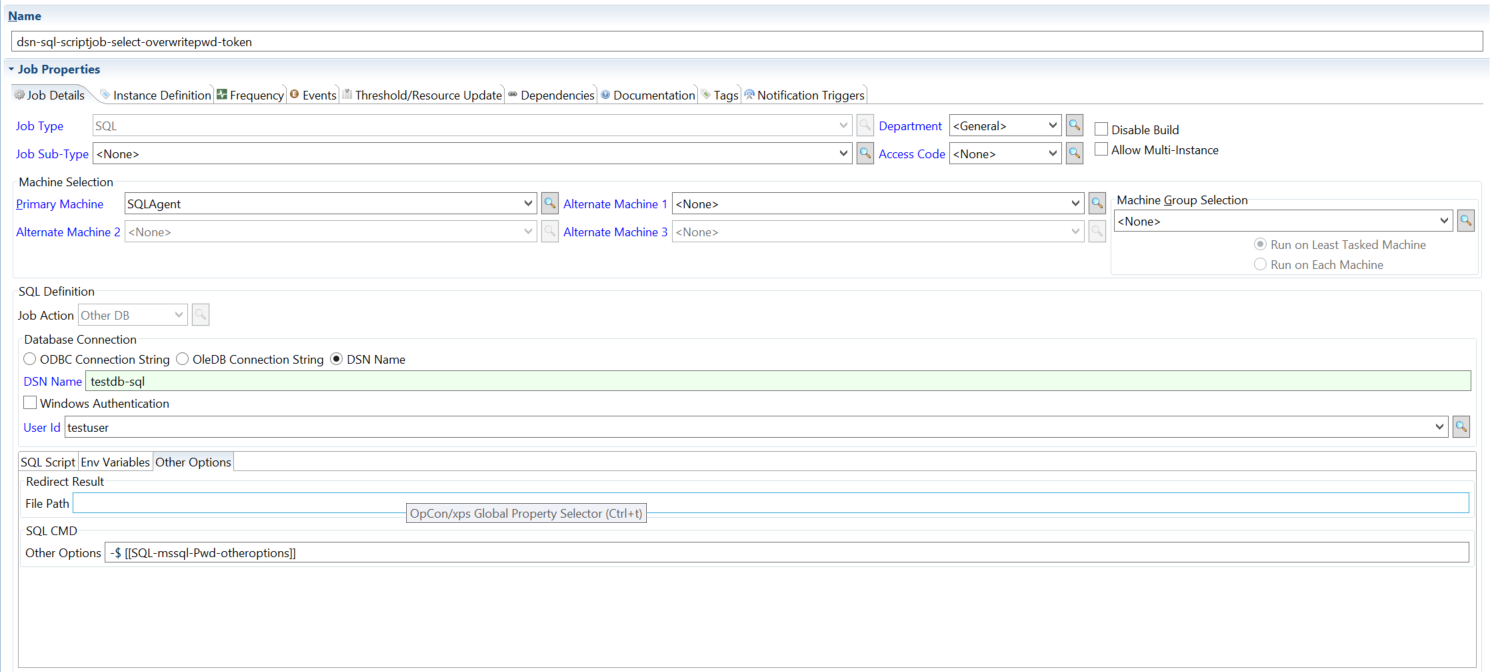Screen dimensions: 1490x672
Task: Open the User Id testuser dropdown
Action: [1440, 427]
